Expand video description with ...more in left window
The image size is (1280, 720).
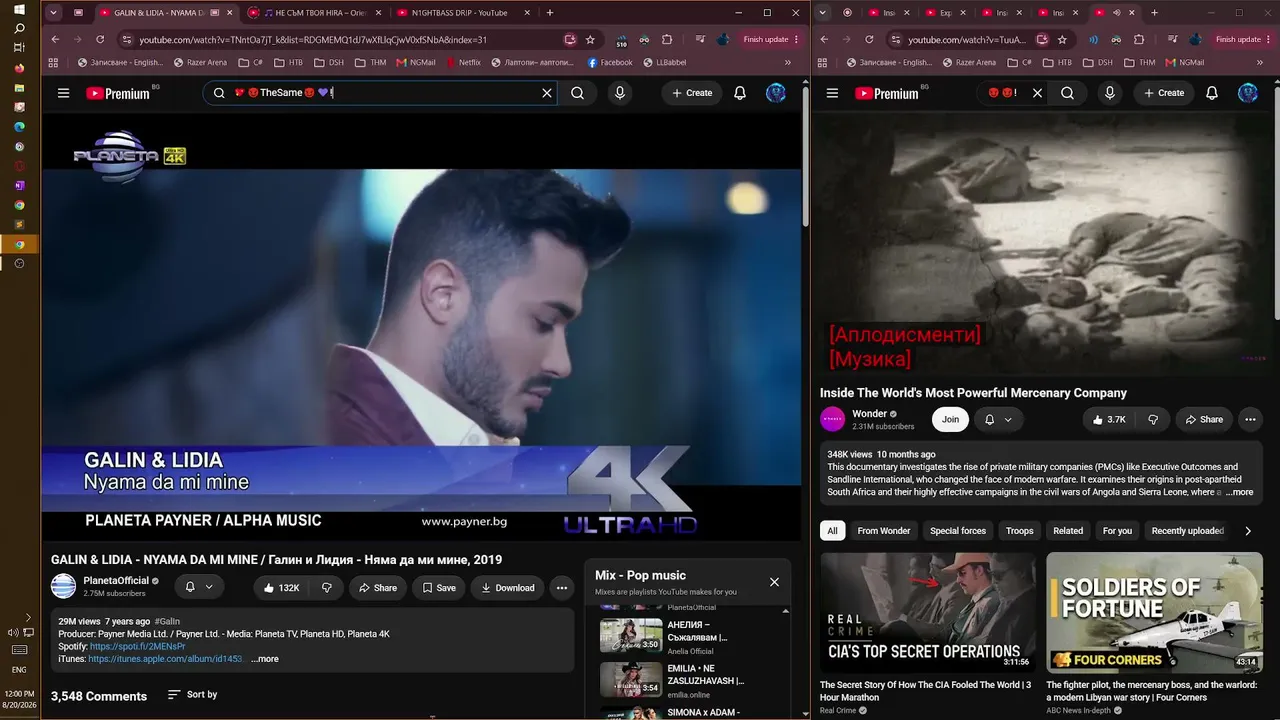tap(265, 659)
